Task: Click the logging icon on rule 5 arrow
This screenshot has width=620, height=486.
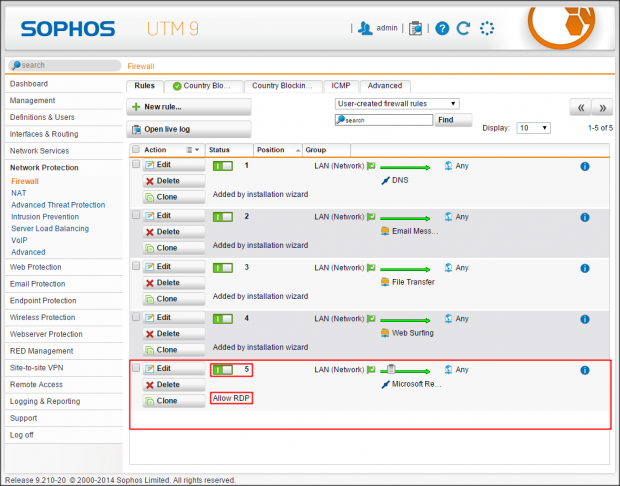Action: [x=391, y=369]
